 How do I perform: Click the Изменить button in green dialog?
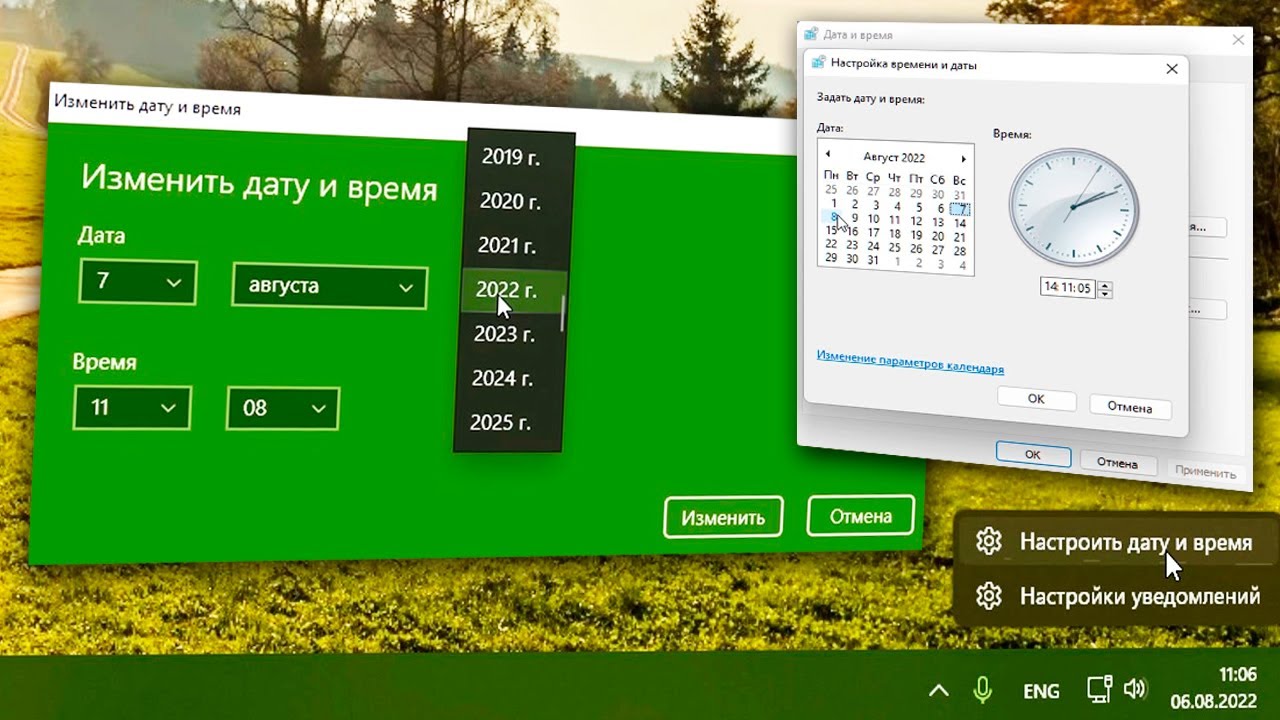click(x=723, y=517)
